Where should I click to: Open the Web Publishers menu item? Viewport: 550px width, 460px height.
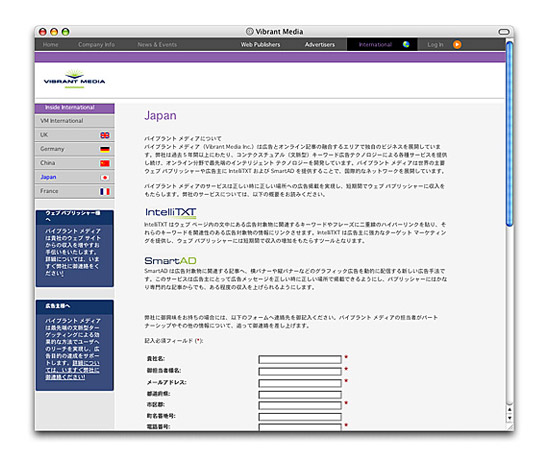point(260,45)
